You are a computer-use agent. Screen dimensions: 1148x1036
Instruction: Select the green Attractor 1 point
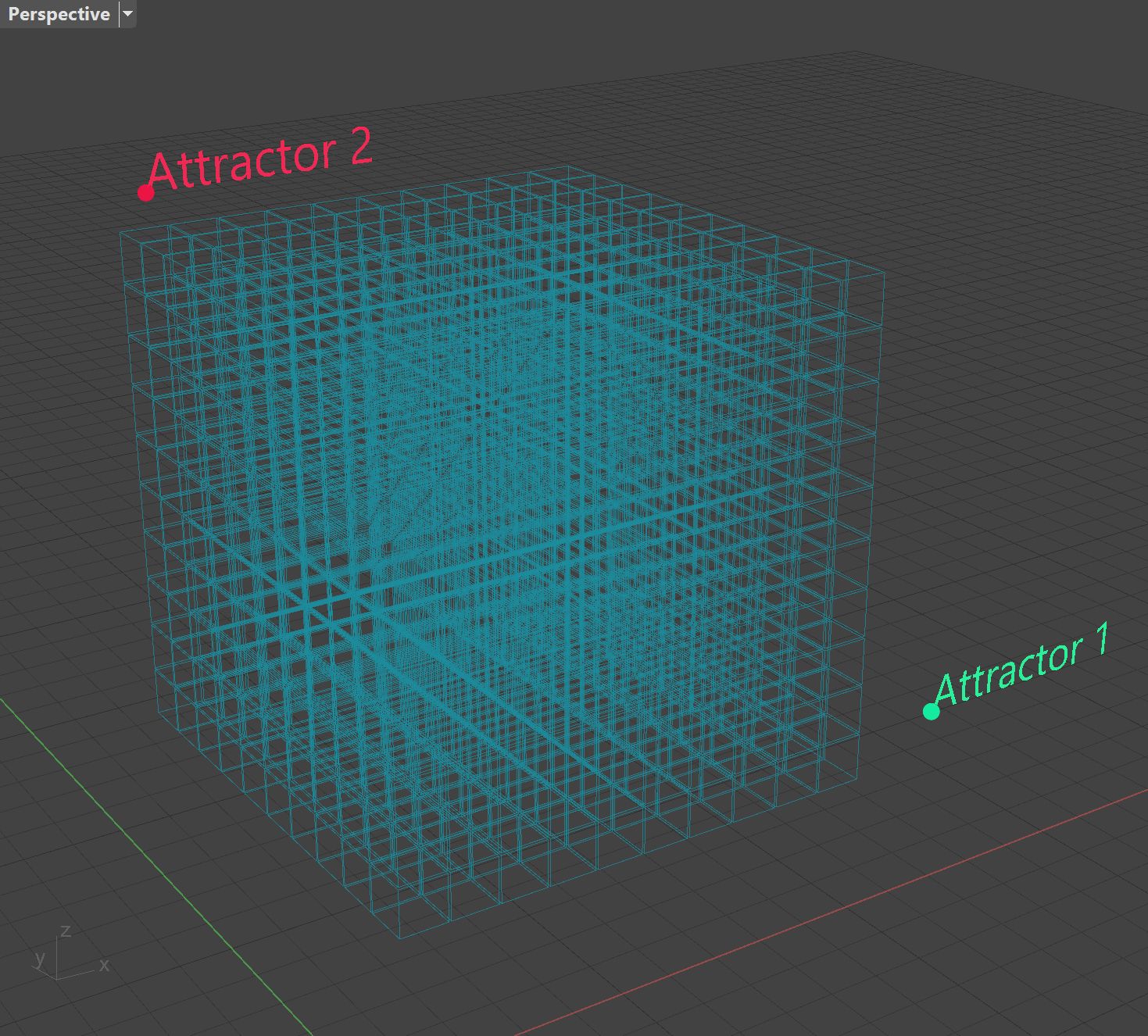[931, 711]
